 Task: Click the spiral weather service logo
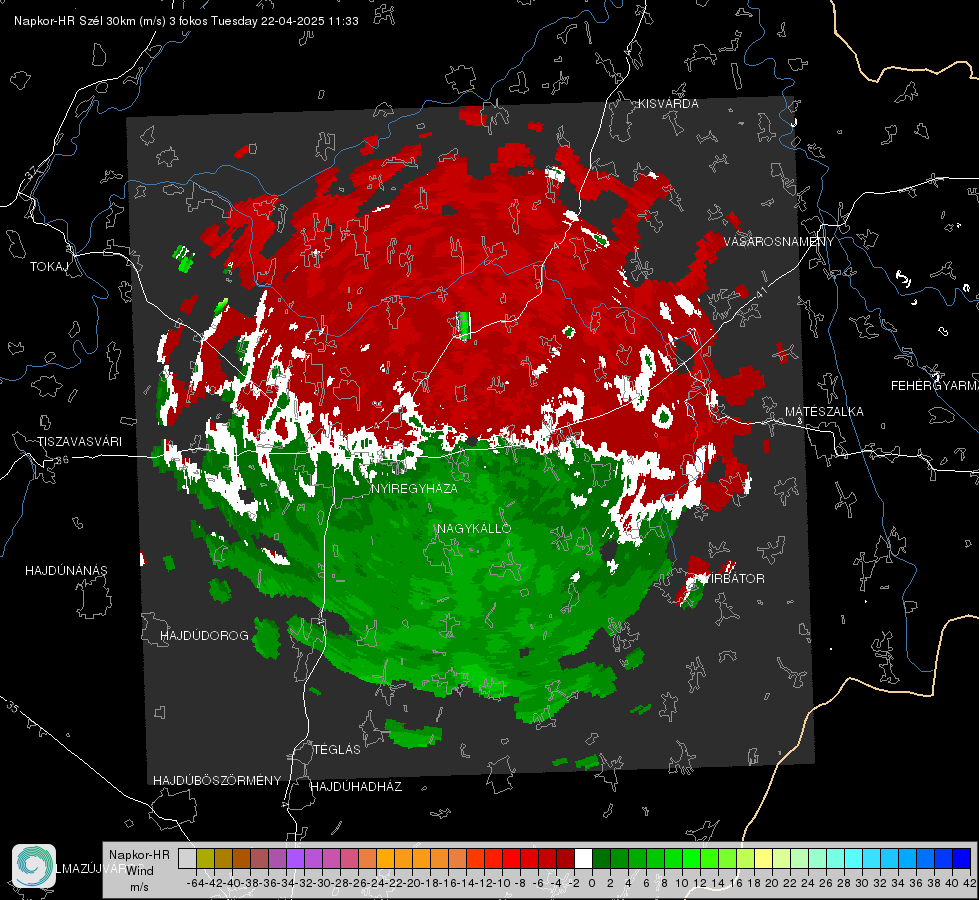coord(34,866)
